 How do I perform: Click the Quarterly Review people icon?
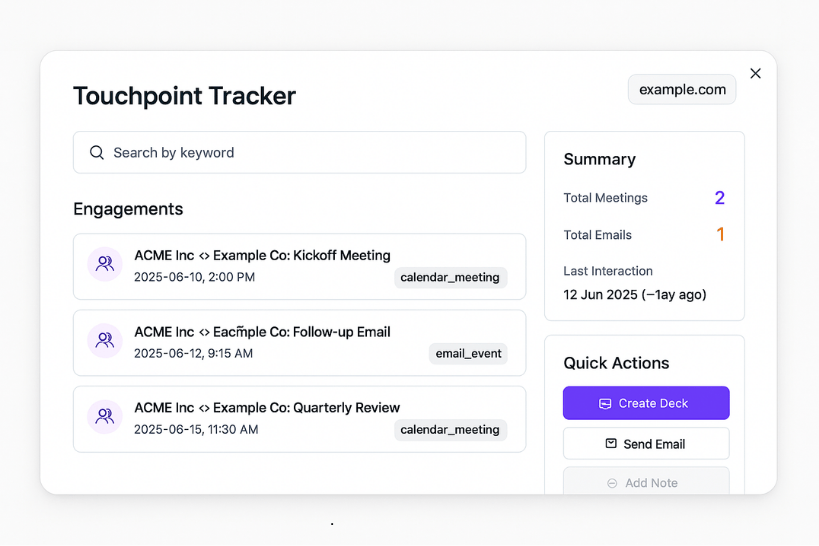105,416
